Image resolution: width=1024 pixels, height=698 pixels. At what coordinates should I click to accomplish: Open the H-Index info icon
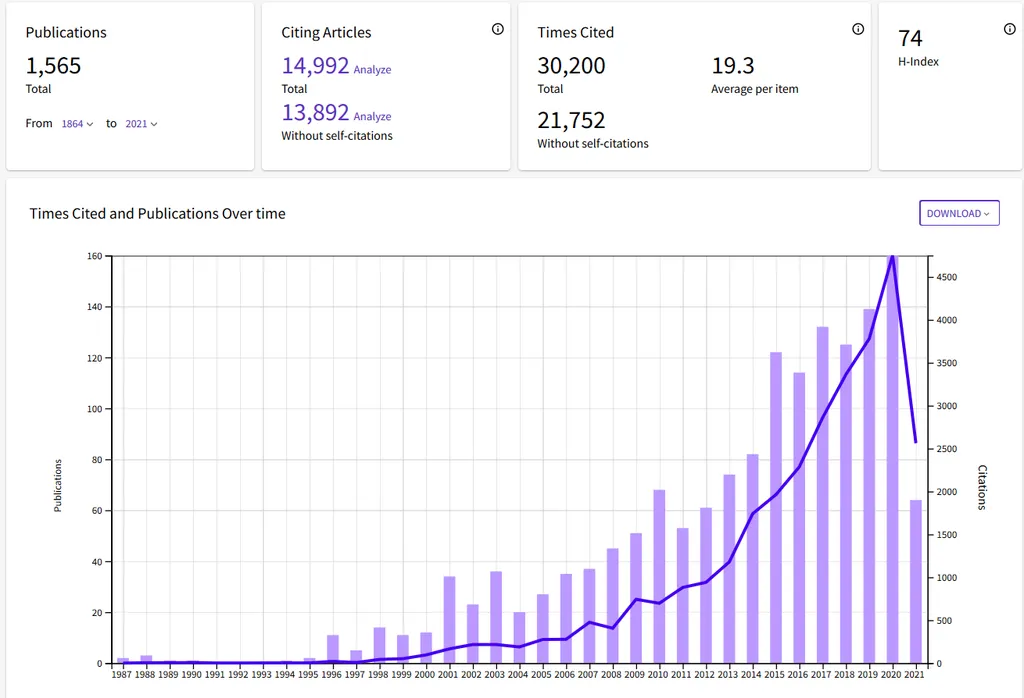pos(1010,29)
